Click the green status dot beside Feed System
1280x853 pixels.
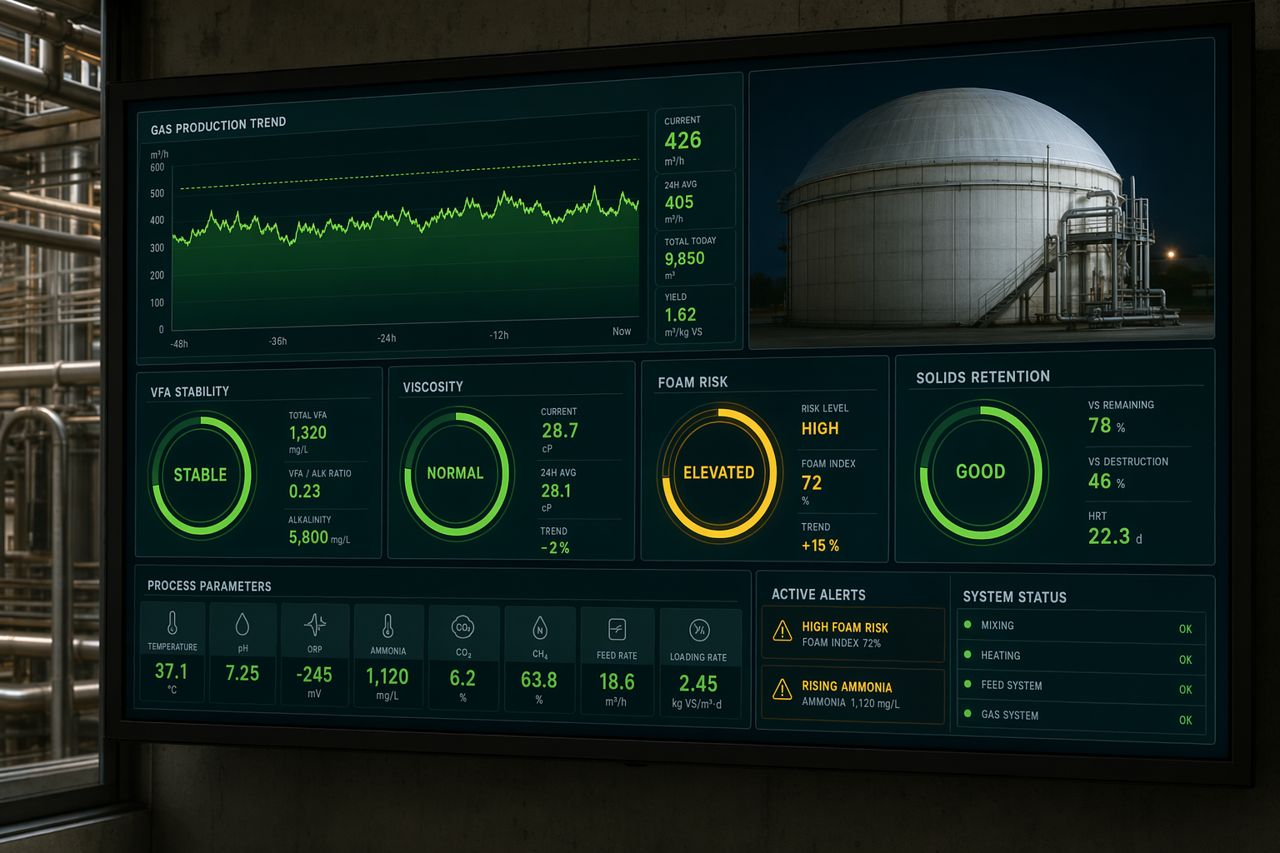(x=967, y=684)
